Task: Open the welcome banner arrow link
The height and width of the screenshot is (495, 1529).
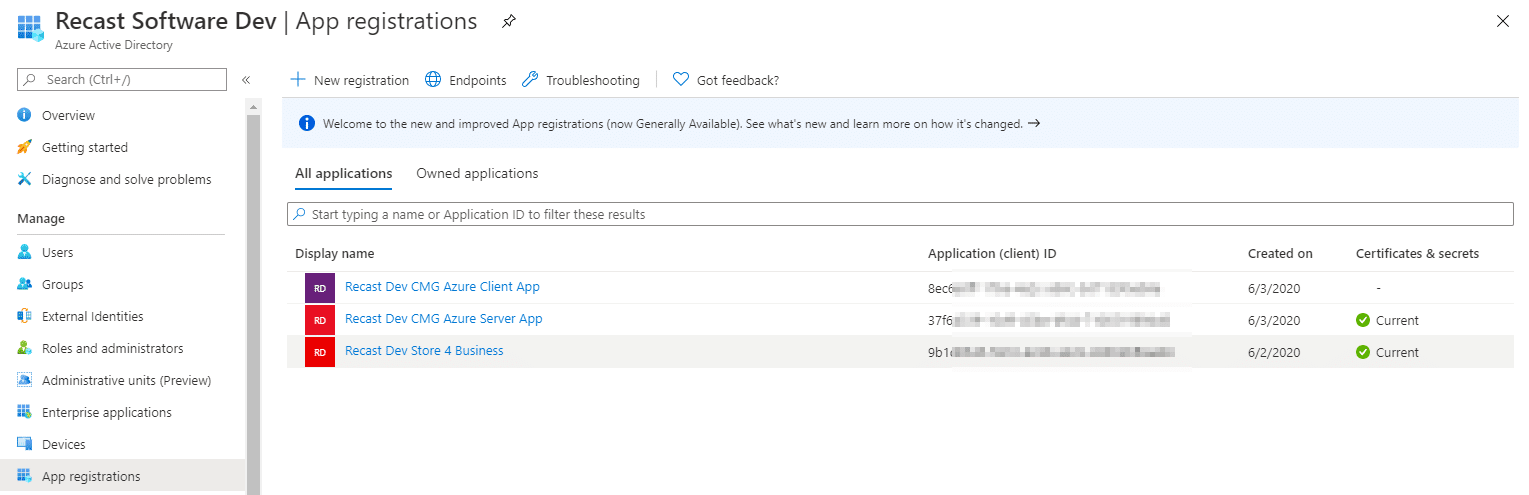Action: coord(1034,124)
